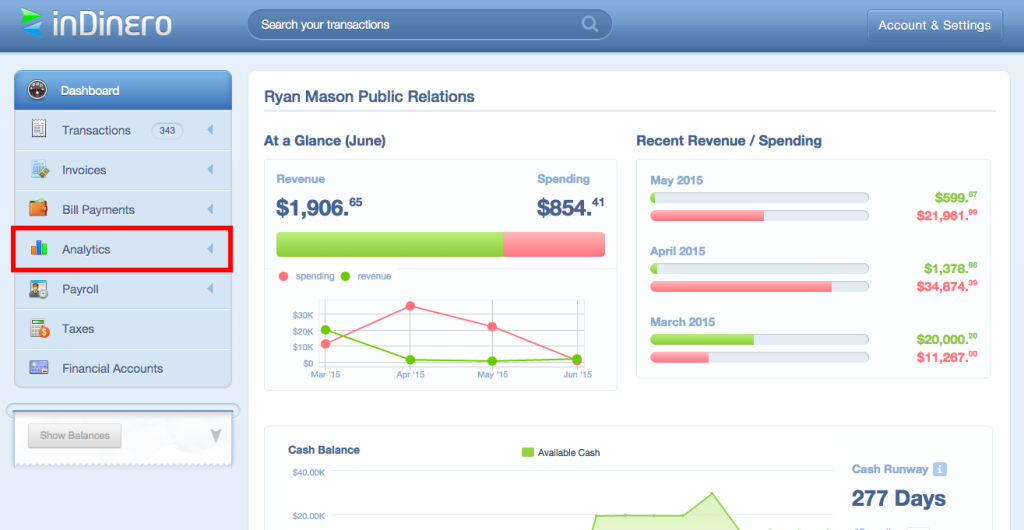Click the Invoices icon
1024x530 pixels.
[39, 170]
